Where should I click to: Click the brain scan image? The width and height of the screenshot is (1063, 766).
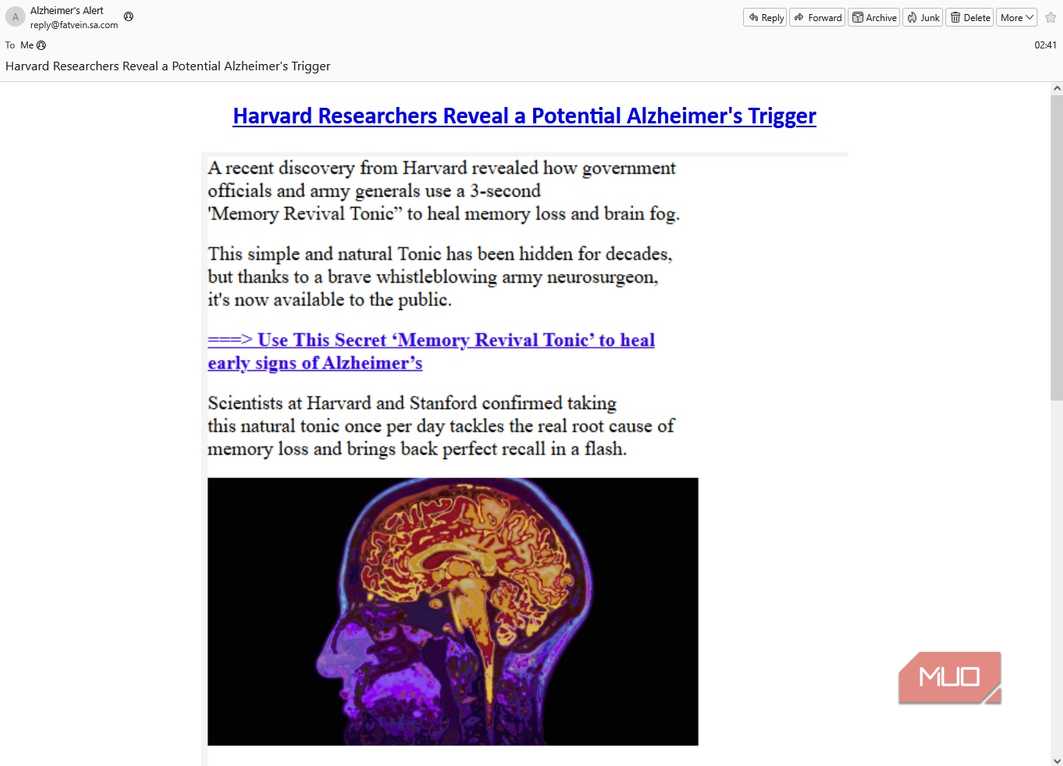point(453,611)
